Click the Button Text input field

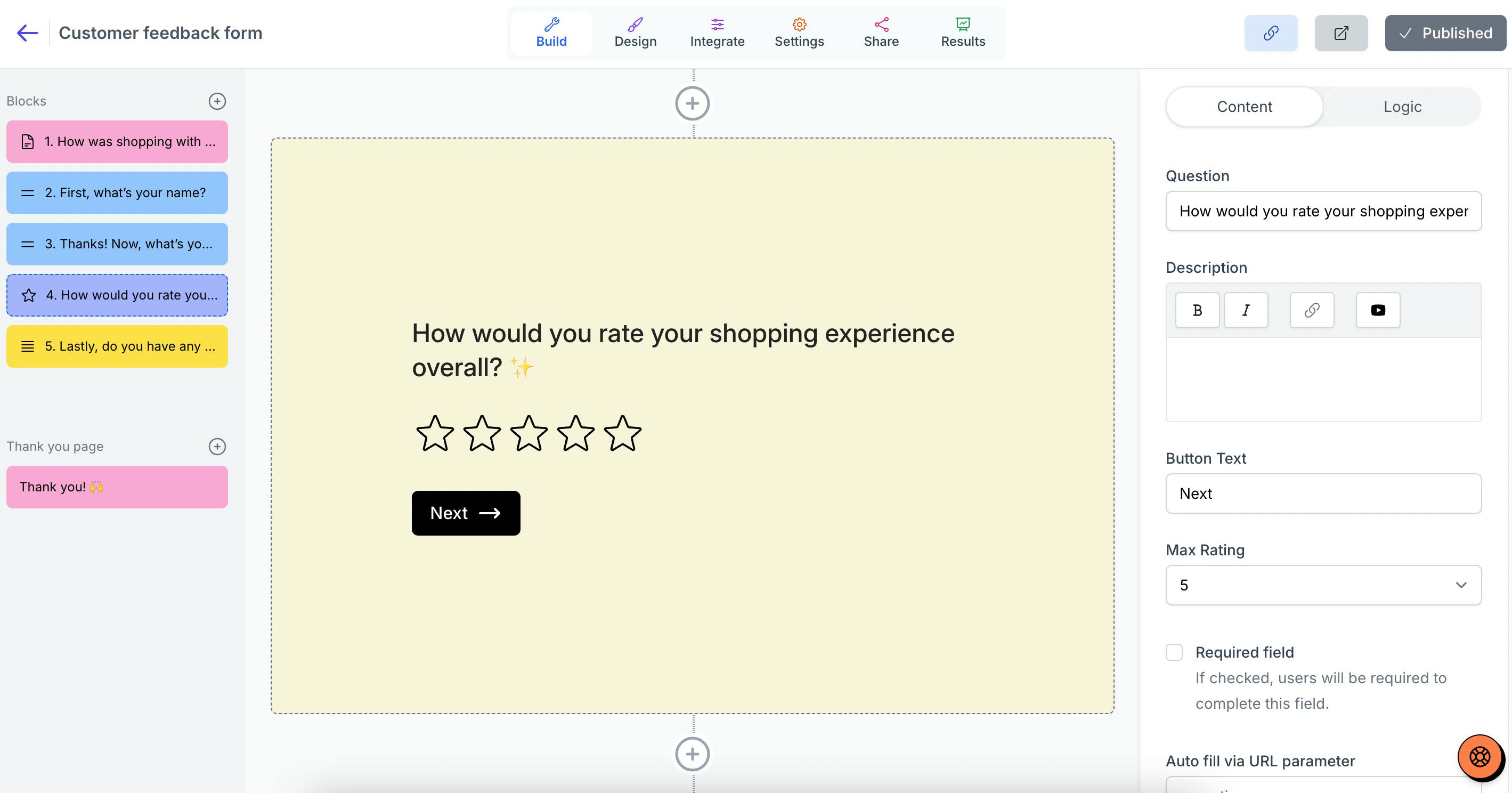(1323, 493)
